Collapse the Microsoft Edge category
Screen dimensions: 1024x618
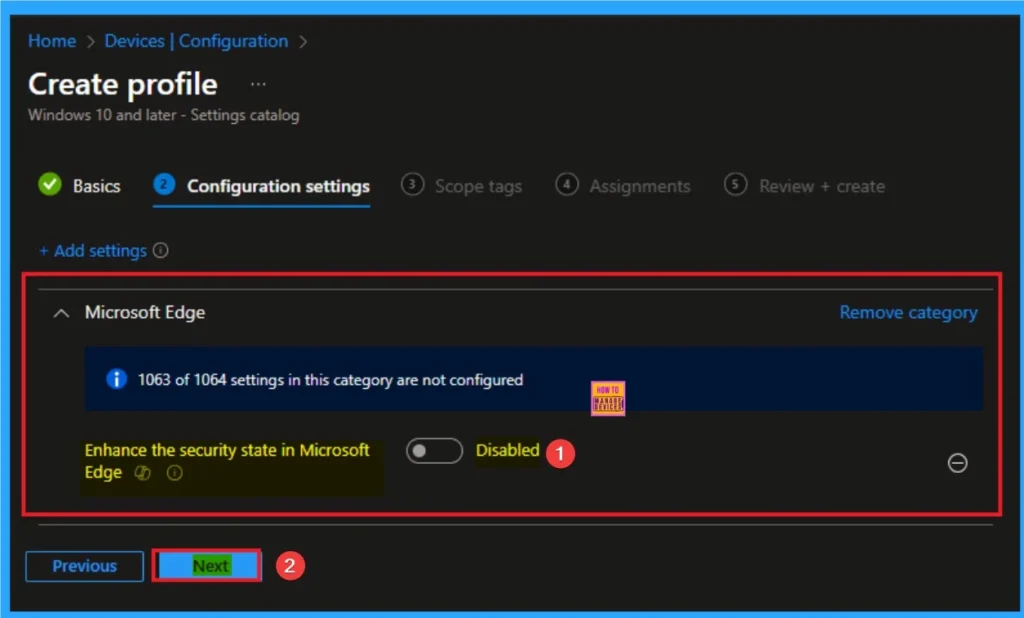(61, 313)
